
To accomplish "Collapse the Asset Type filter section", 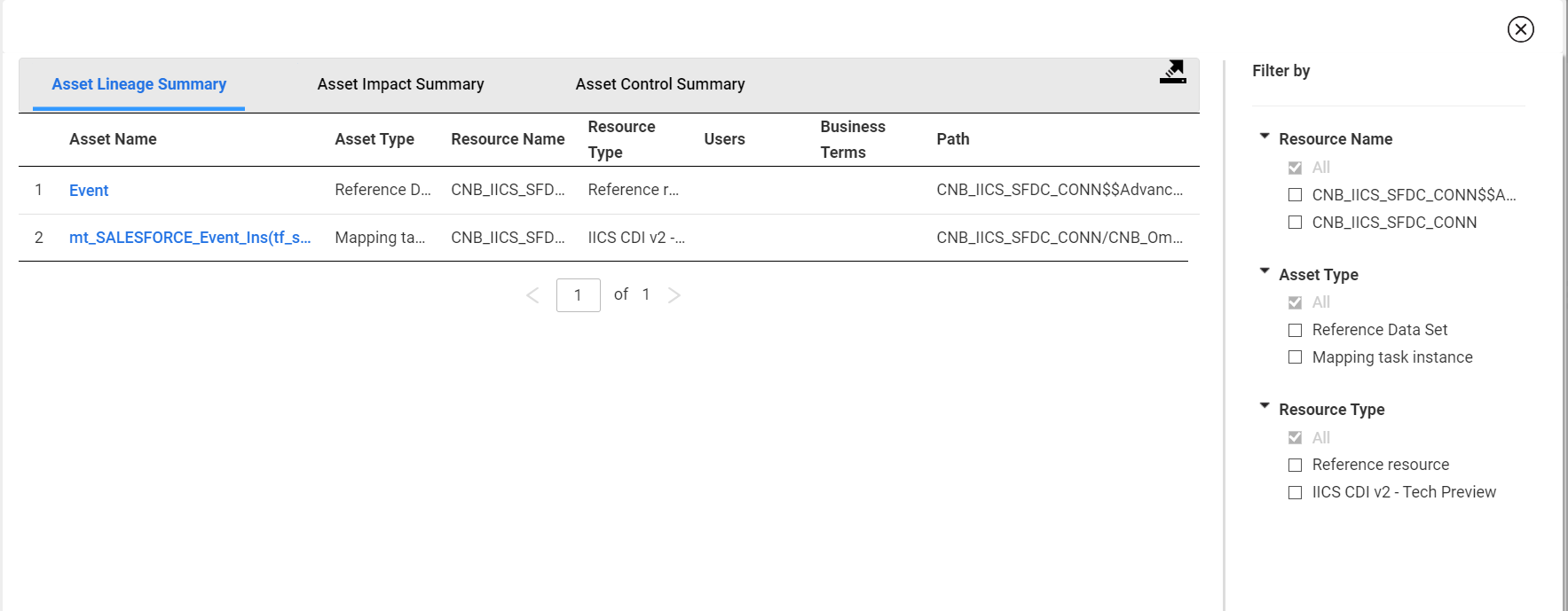I will tap(1265, 271).
